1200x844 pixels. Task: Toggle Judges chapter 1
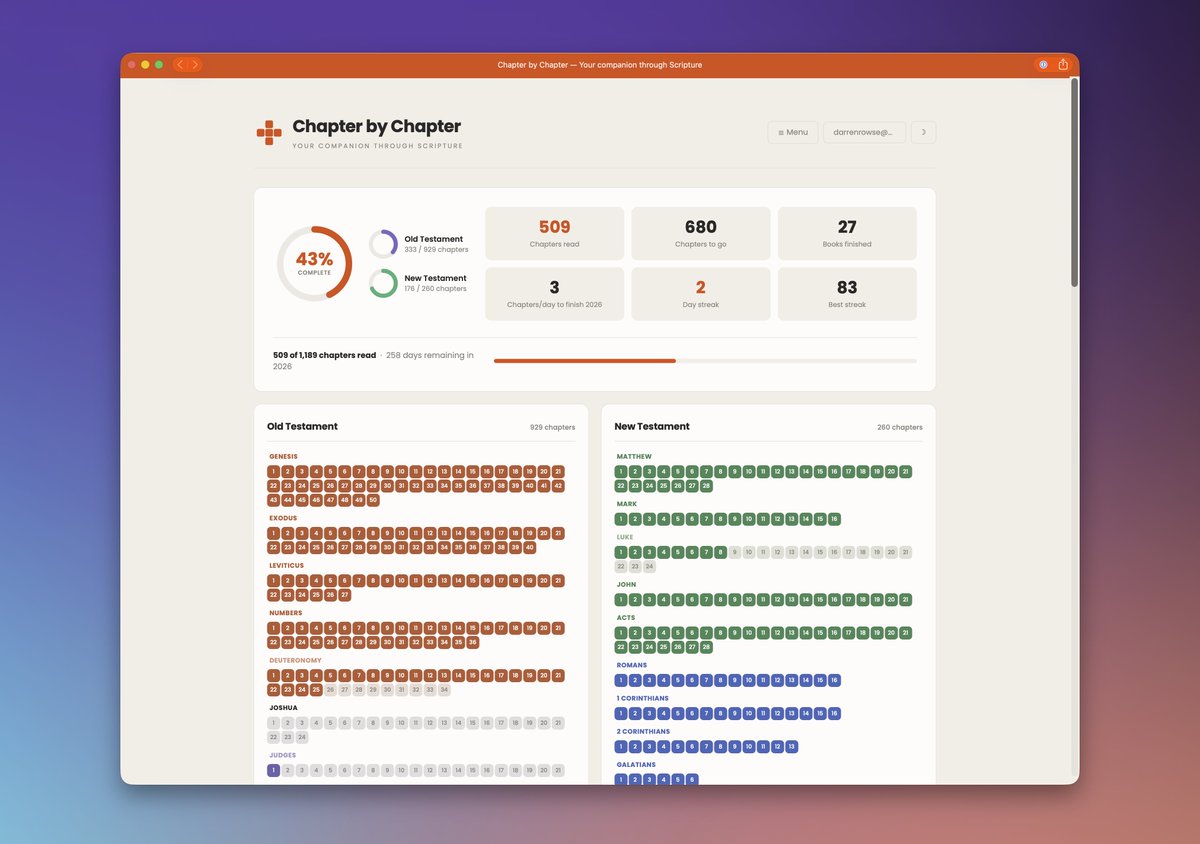pos(273,771)
